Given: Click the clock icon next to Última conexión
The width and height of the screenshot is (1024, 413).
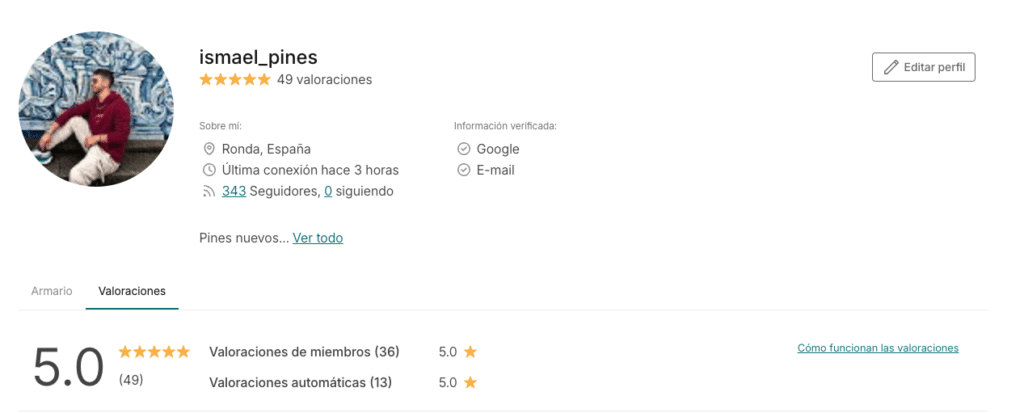Looking at the screenshot, I should click(209, 170).
